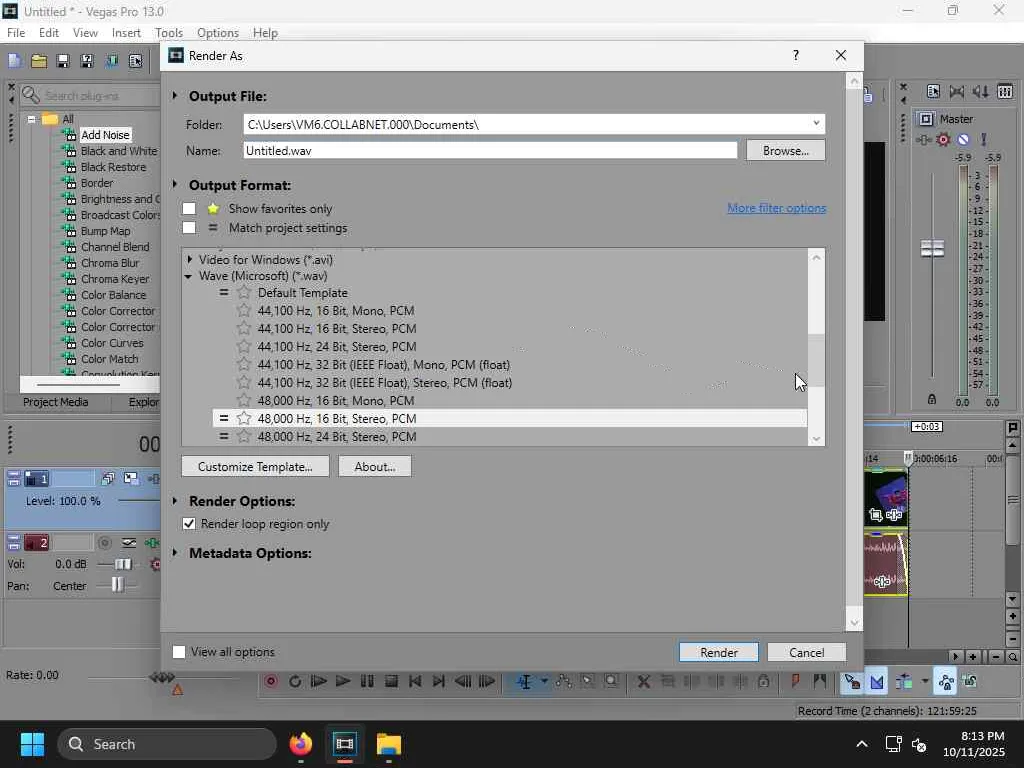Click the Properties toolbar icon
This screenshot has height=768, width=1024.
tap(136, 61)
